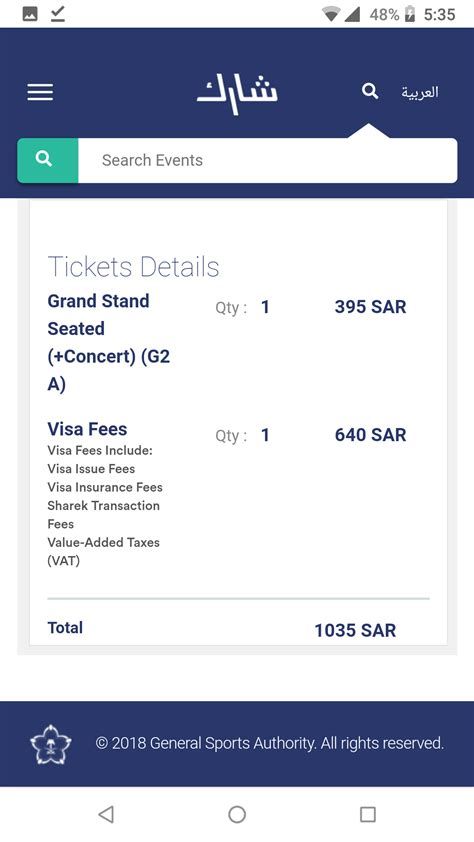The image size is (474, 842).
Task: Tap the 395 SAR ticket price
Action: pos(370,307)
